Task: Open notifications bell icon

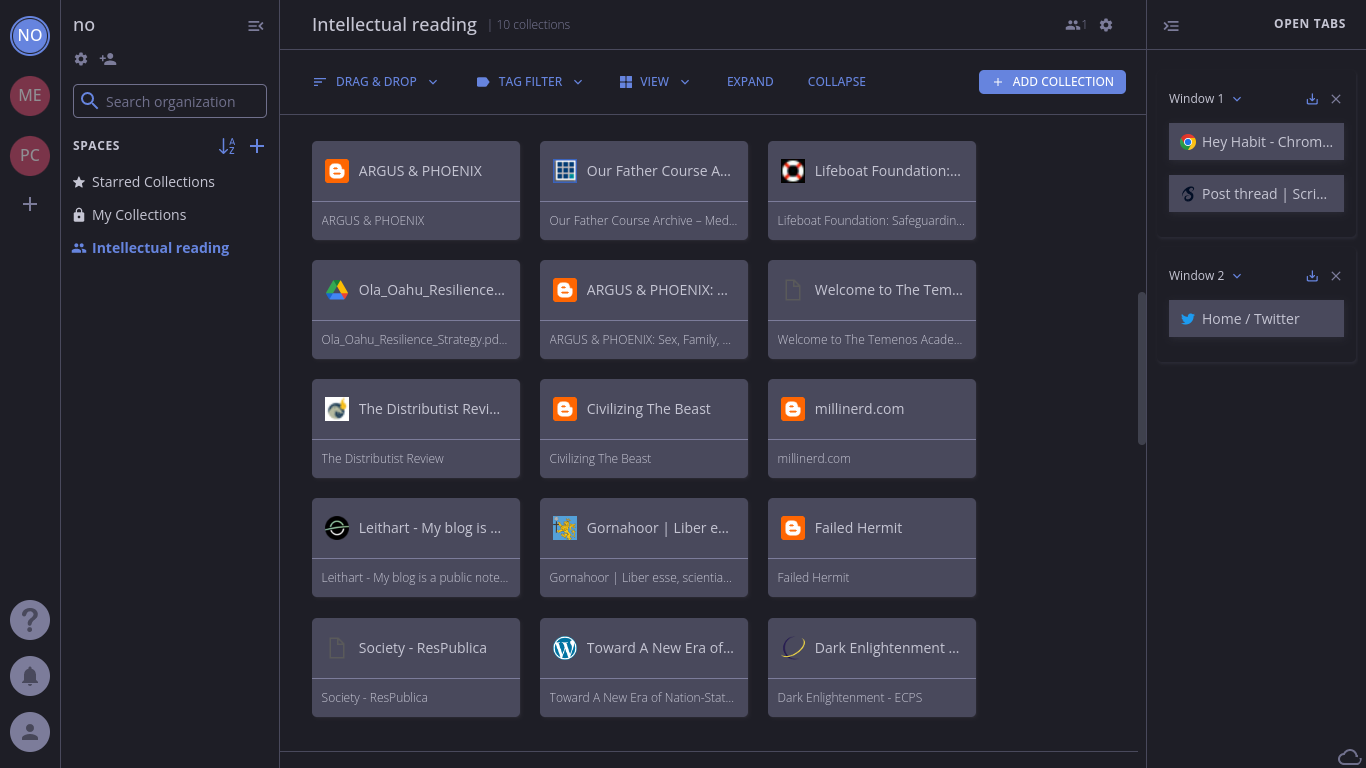Action: [30, 676]
